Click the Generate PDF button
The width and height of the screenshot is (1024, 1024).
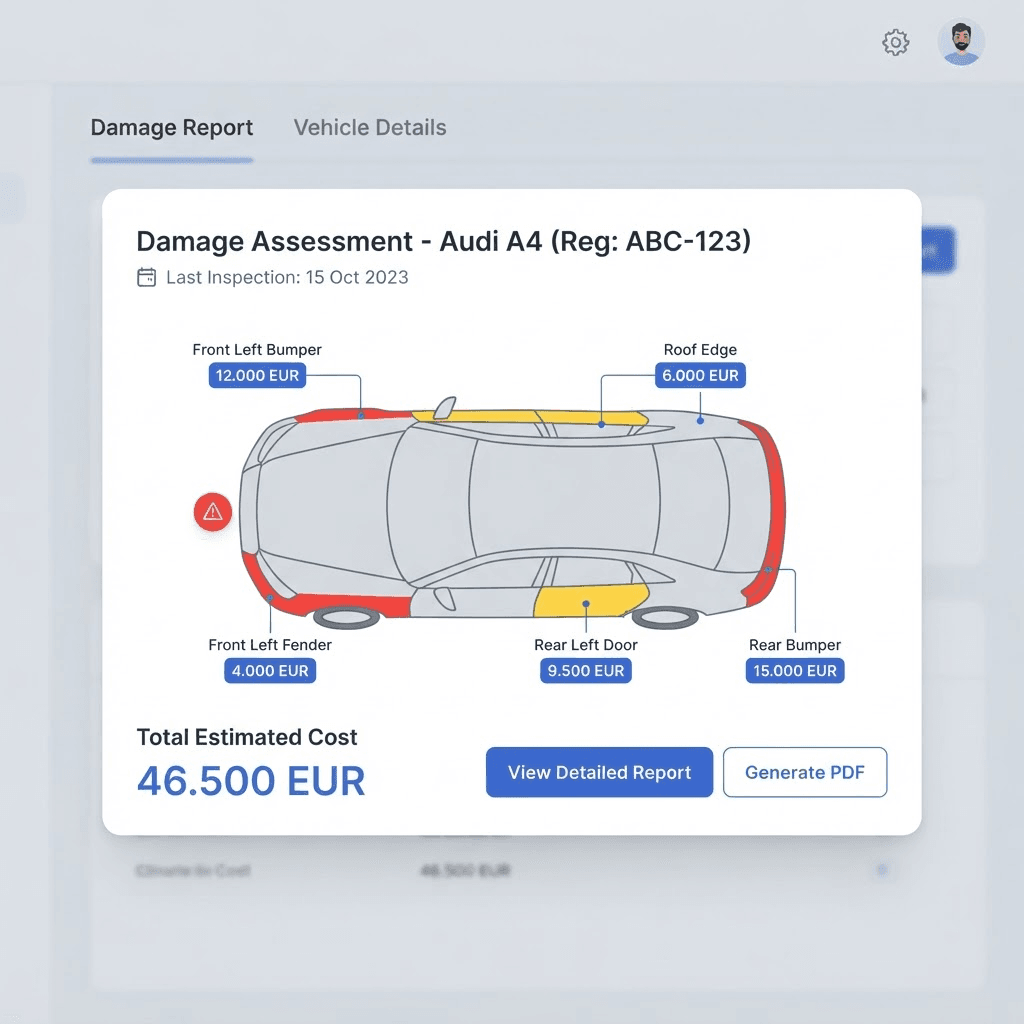[x=805, y=772]
